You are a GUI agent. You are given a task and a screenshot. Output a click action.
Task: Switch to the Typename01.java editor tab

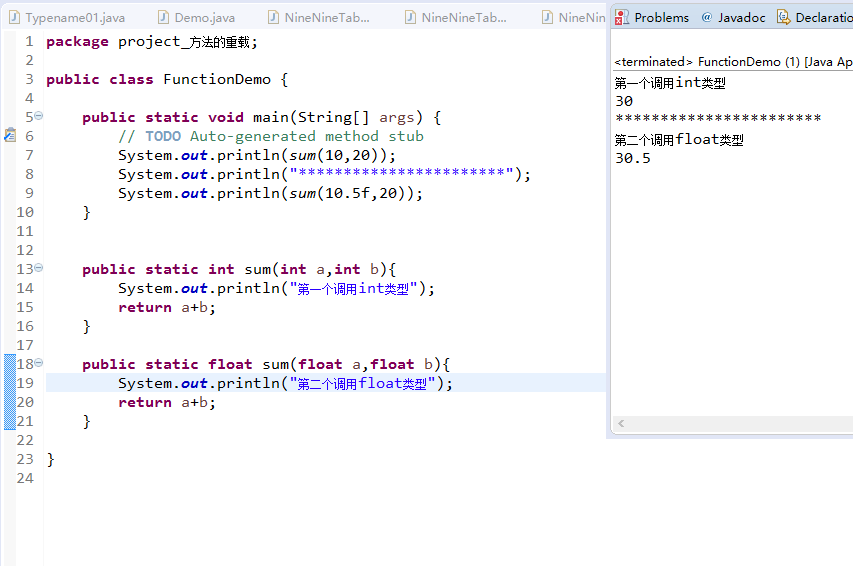(67, 18)
